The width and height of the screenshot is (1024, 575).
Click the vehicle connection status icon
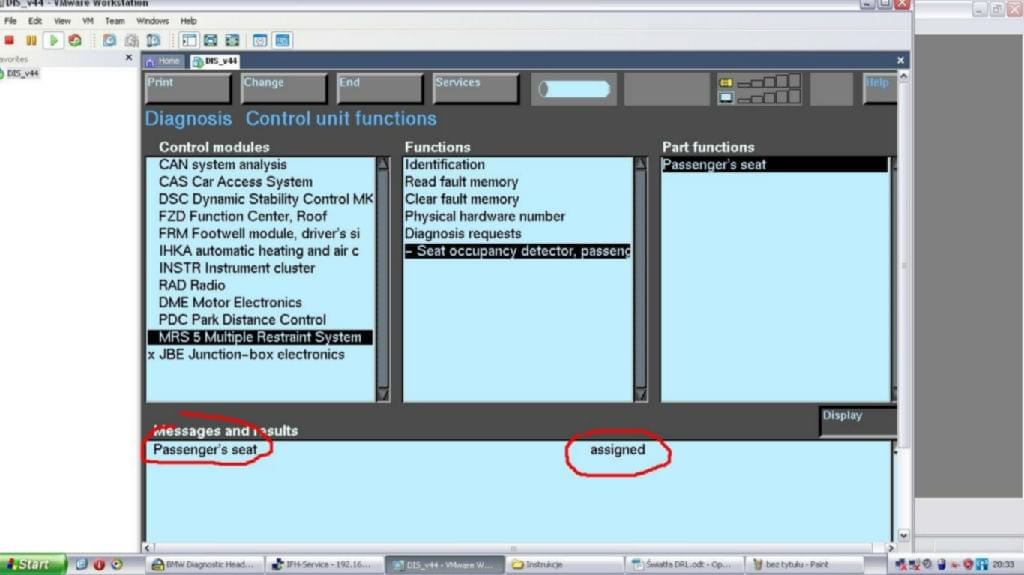point(726,82)
